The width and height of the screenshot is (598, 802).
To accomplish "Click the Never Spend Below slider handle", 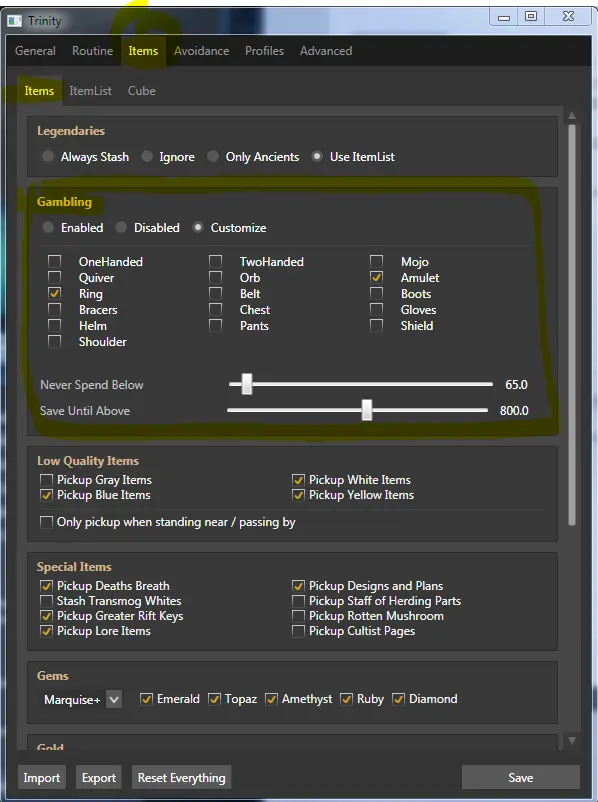I will [247, 384].
